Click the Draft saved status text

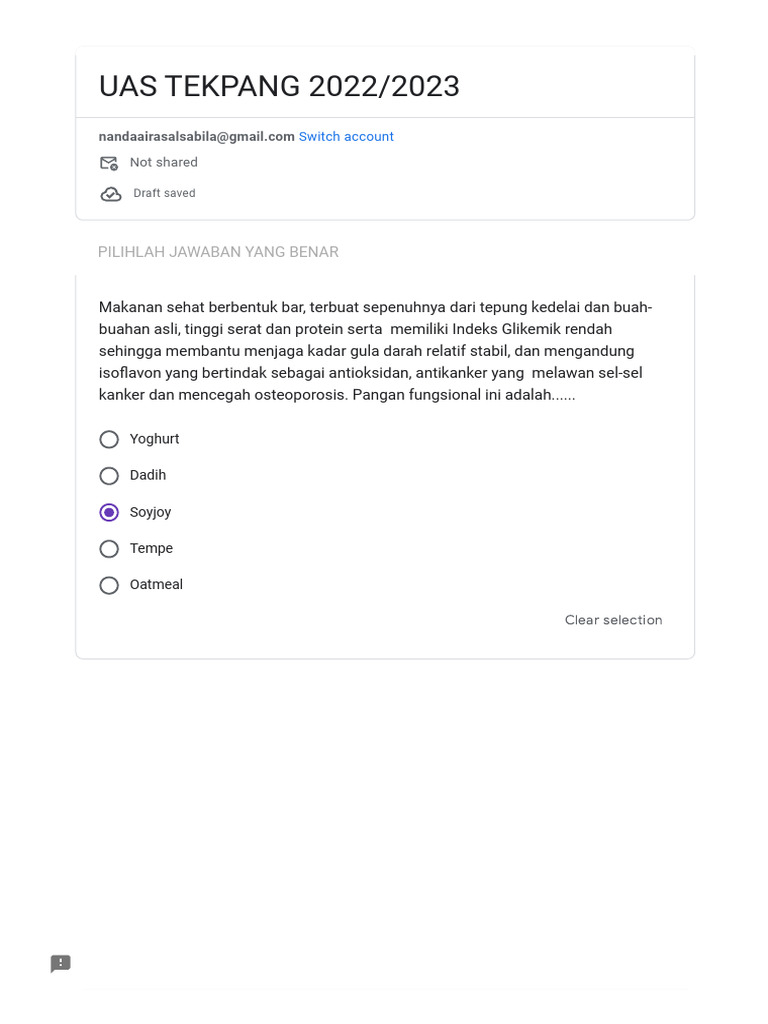pyautogui.click(x=164, y=193)
